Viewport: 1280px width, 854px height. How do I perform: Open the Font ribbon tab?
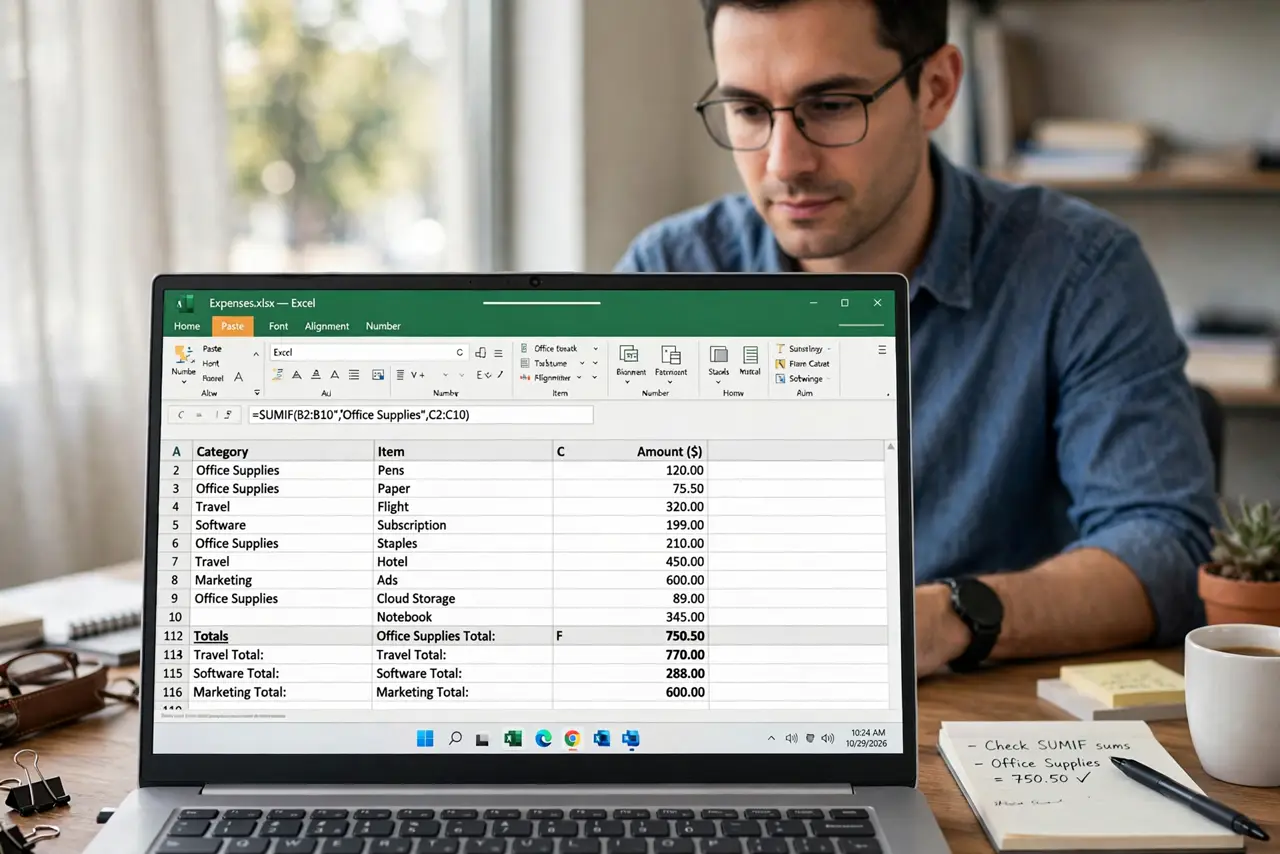click(x=278, y=326)
